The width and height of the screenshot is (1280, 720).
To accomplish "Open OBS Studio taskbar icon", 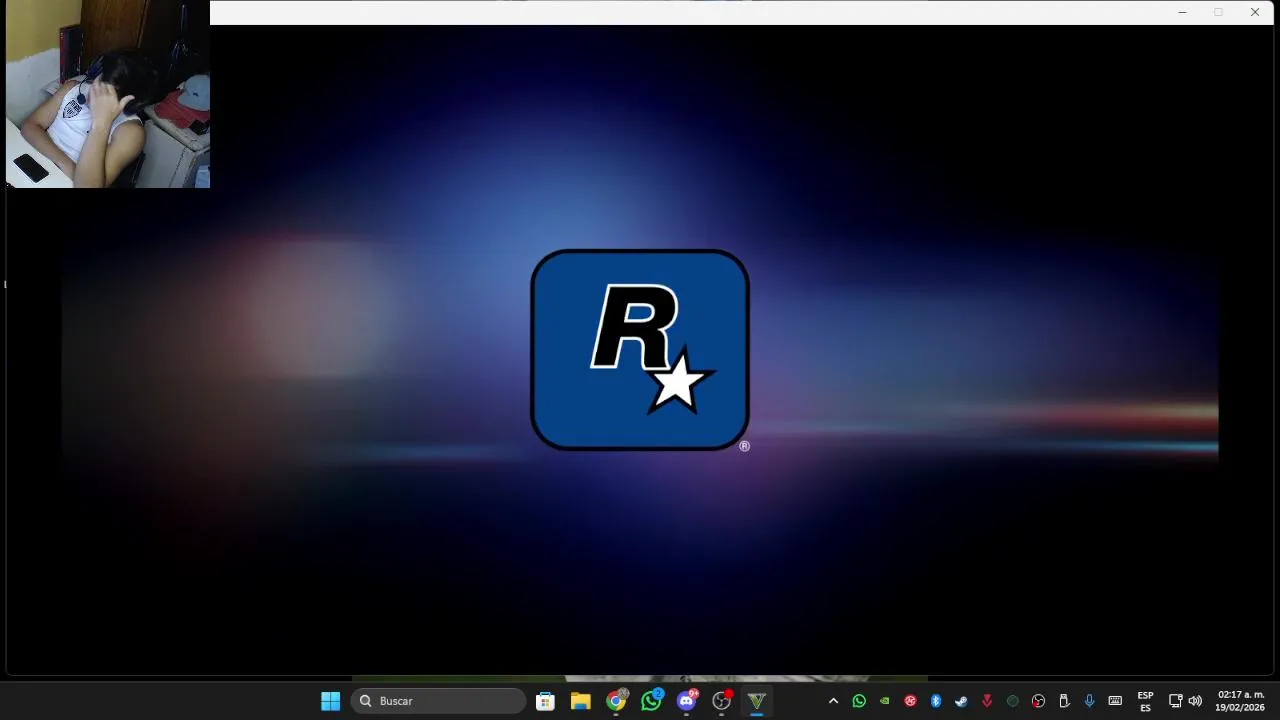I will pyautogui.click(x=721, y=701).
